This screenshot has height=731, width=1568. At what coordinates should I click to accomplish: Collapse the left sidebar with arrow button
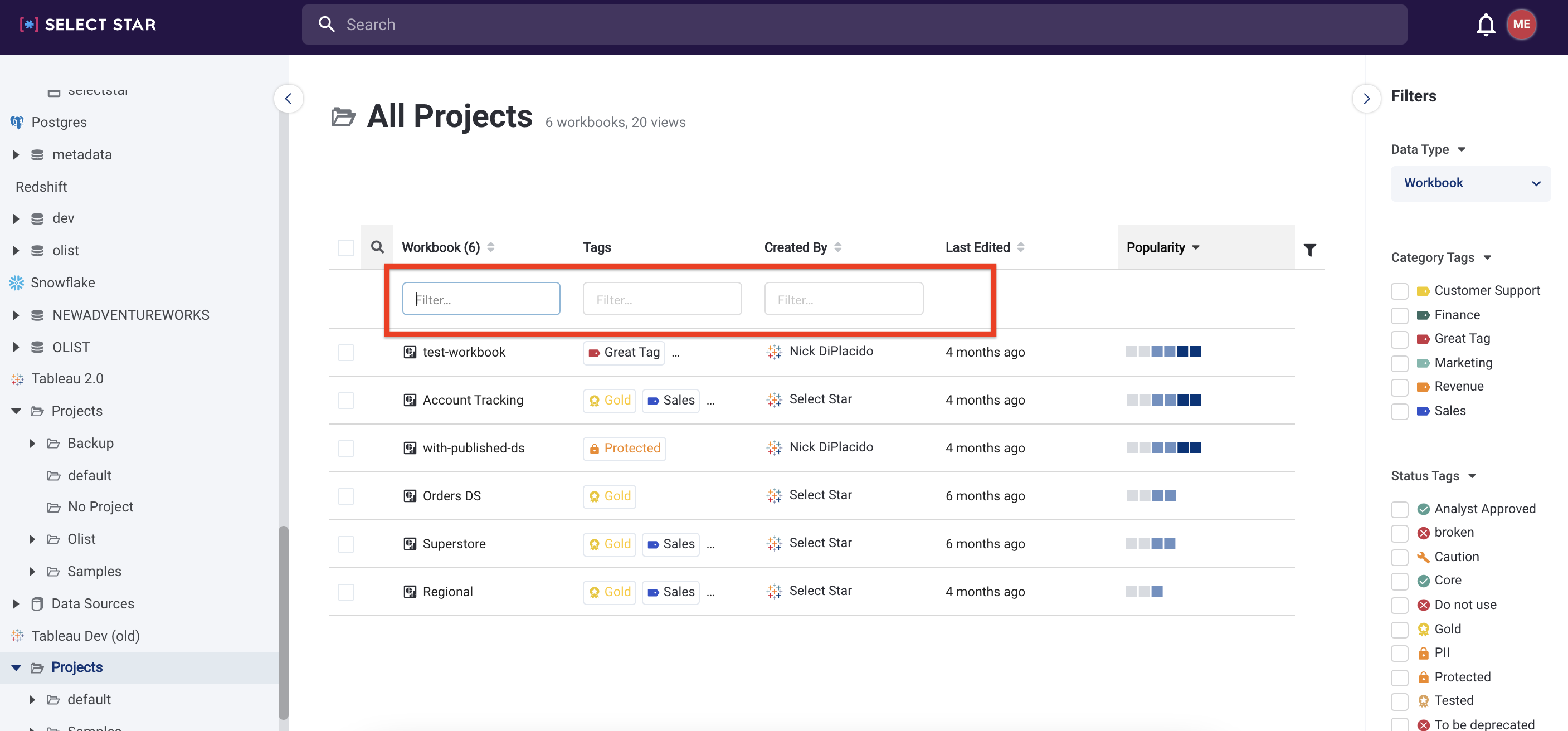click(288, 99)
